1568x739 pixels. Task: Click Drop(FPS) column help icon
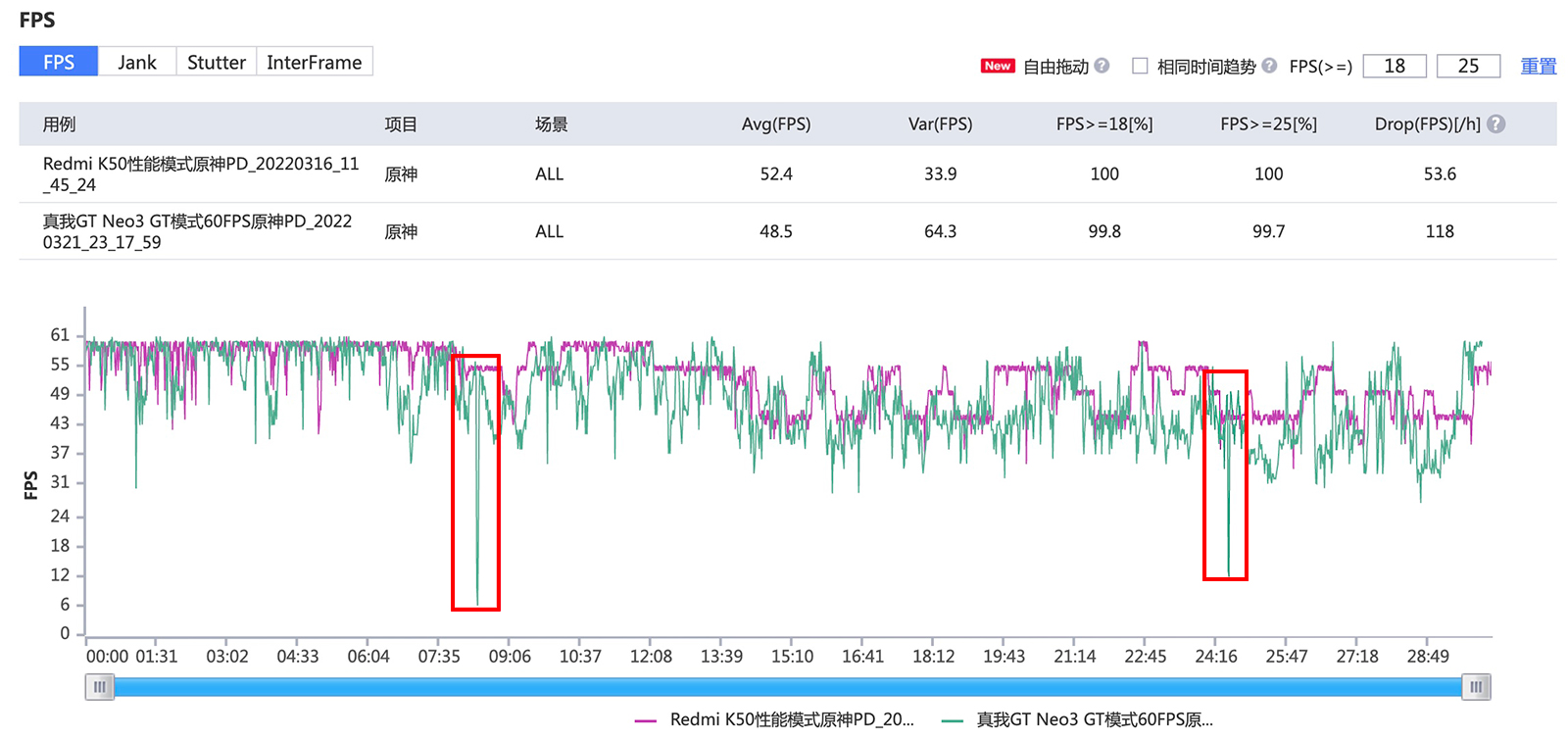[x=1495, y=124]
